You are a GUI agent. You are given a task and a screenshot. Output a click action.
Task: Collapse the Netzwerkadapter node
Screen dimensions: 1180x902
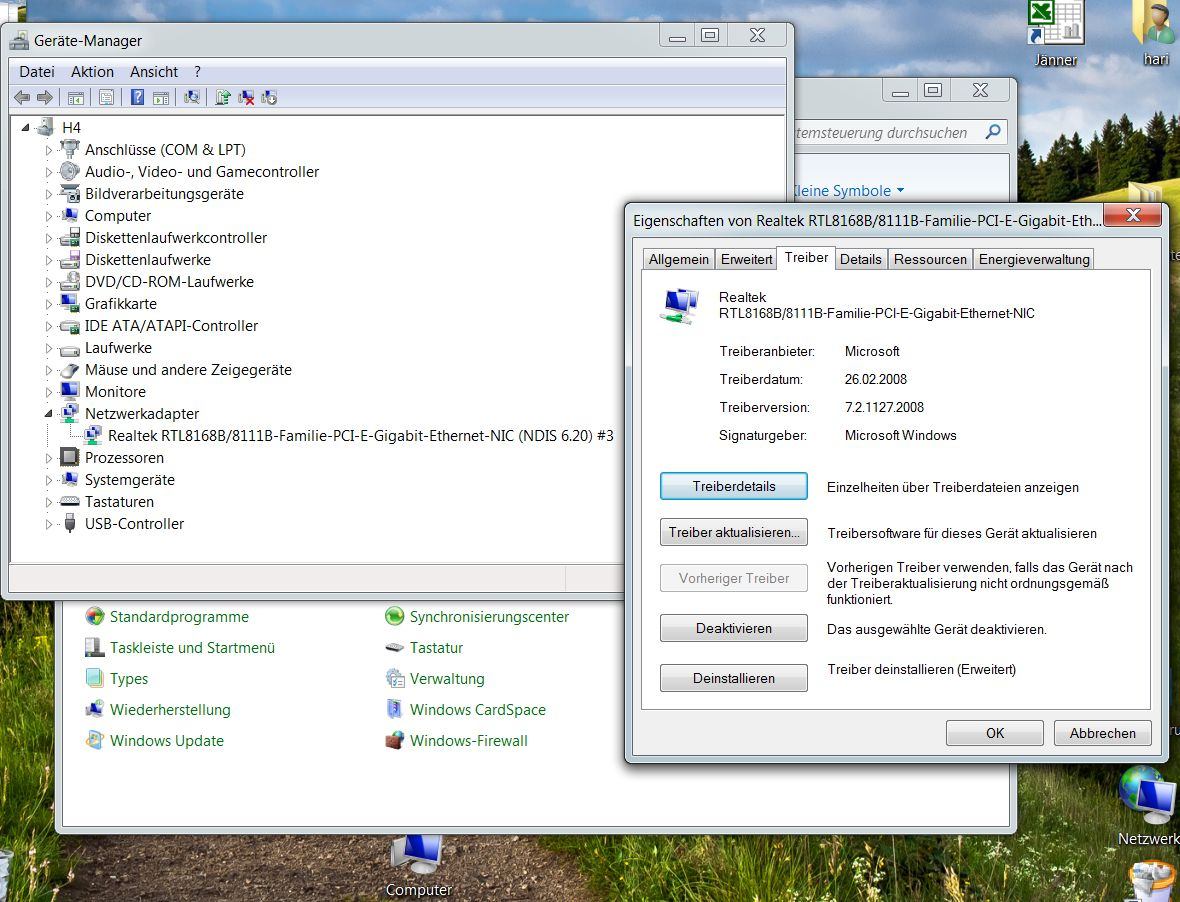pyautogui.click(x=48, y=414)
